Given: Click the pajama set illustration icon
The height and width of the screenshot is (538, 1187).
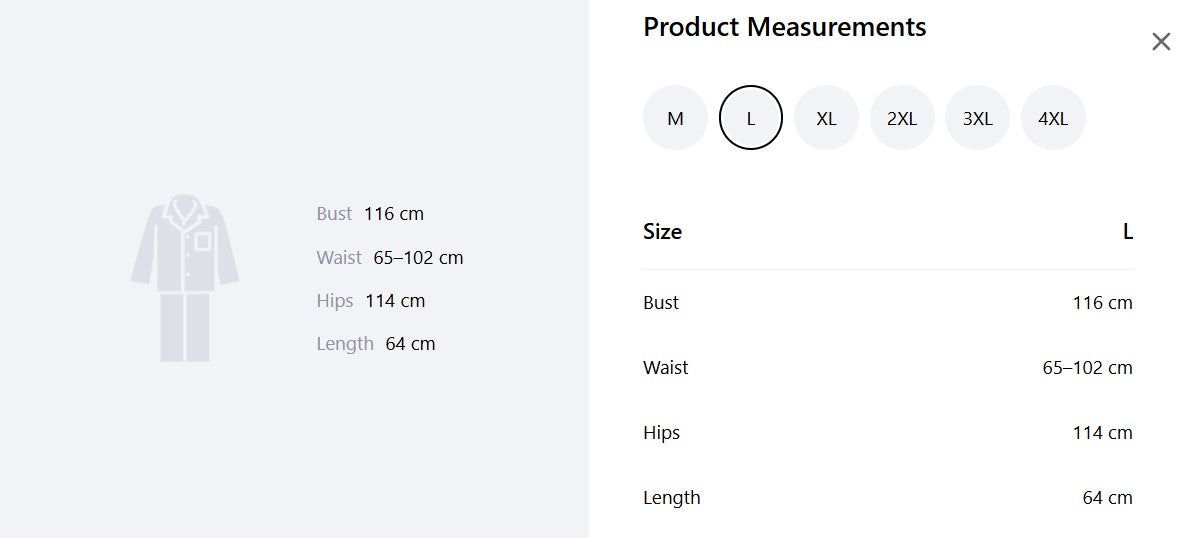Looking at the screenshot, I should click(185, 278).
